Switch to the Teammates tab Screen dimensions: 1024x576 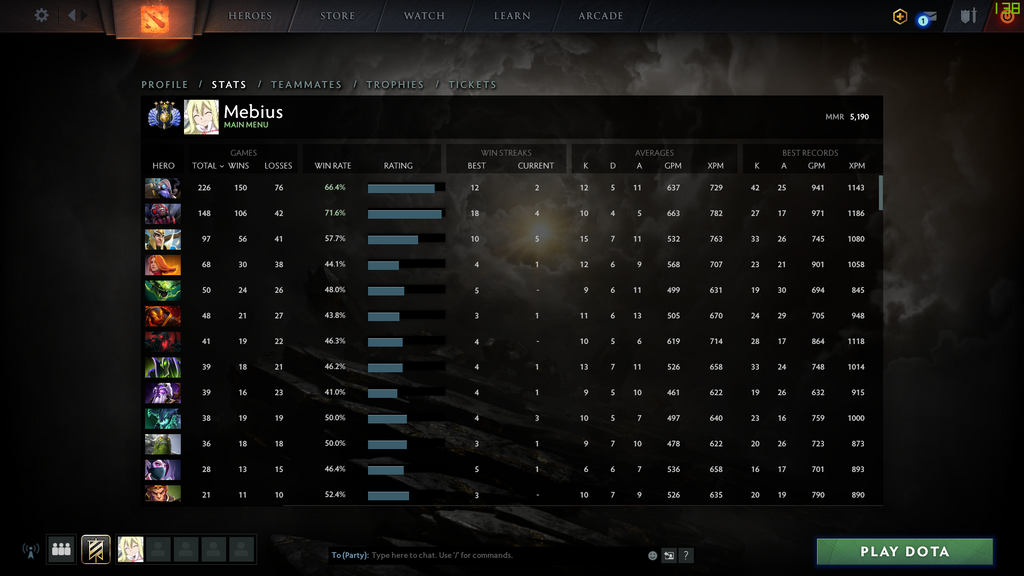click(306, 85)
